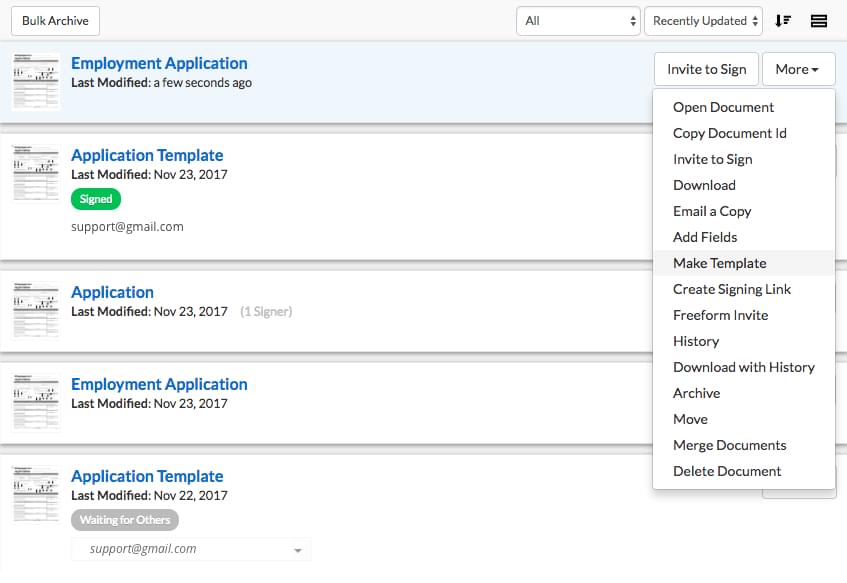Open the top Employment Application link
Viewport: 847px width, 583px height.
tap(159, 63)
